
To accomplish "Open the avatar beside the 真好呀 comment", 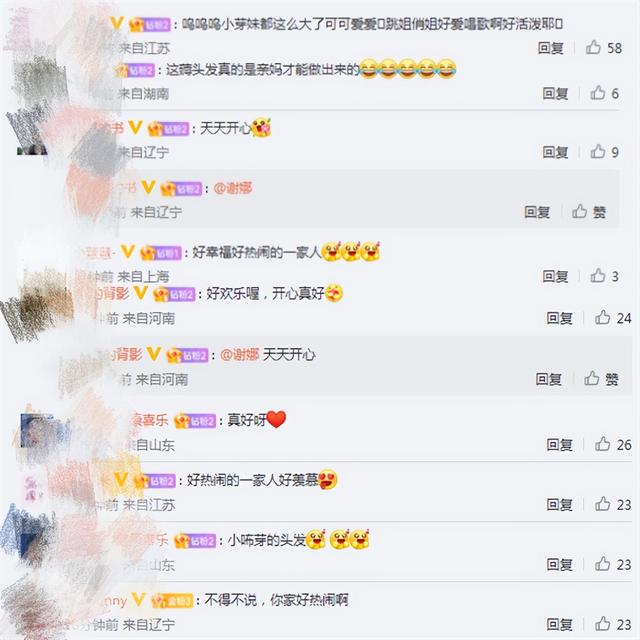I will pyautogui.click(x=38, y=430).
